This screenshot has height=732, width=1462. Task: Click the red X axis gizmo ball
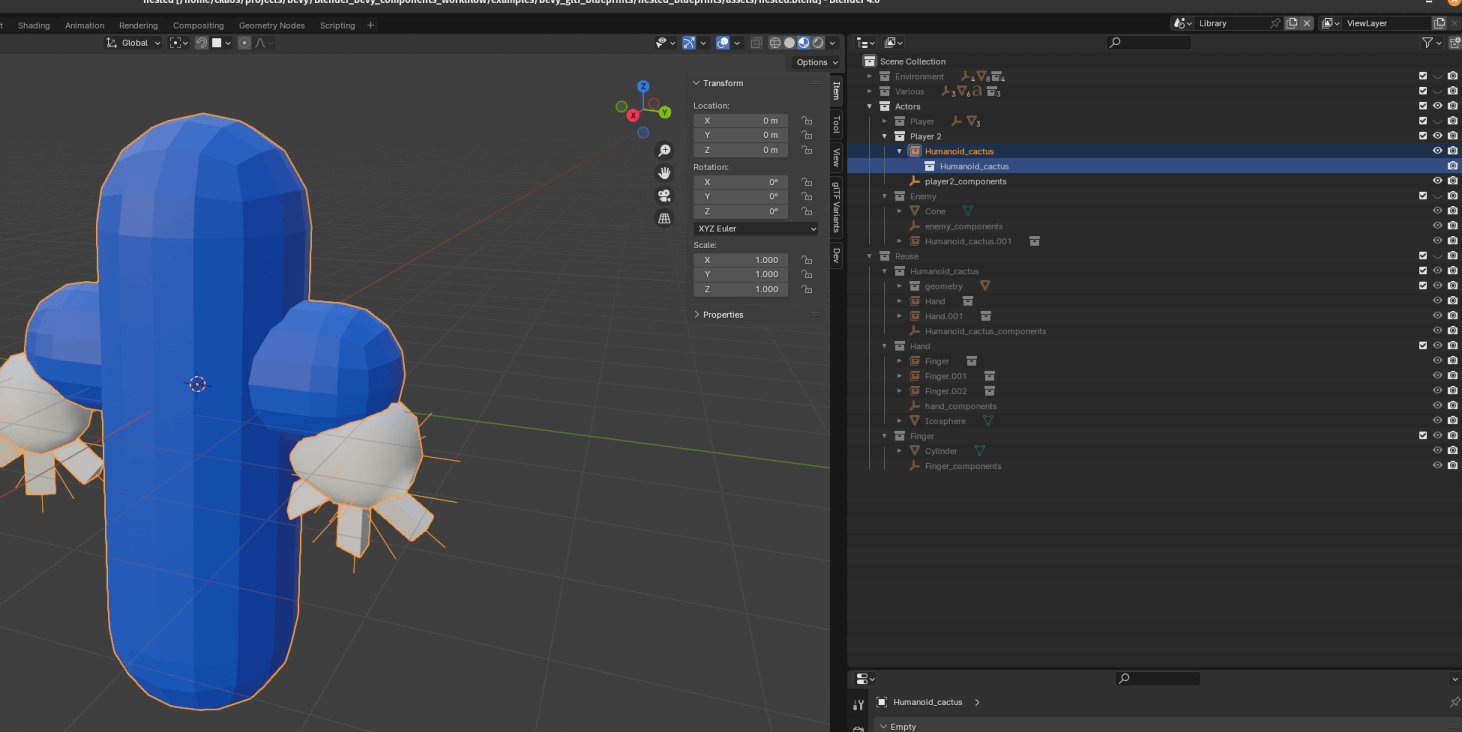click(633, 115)
